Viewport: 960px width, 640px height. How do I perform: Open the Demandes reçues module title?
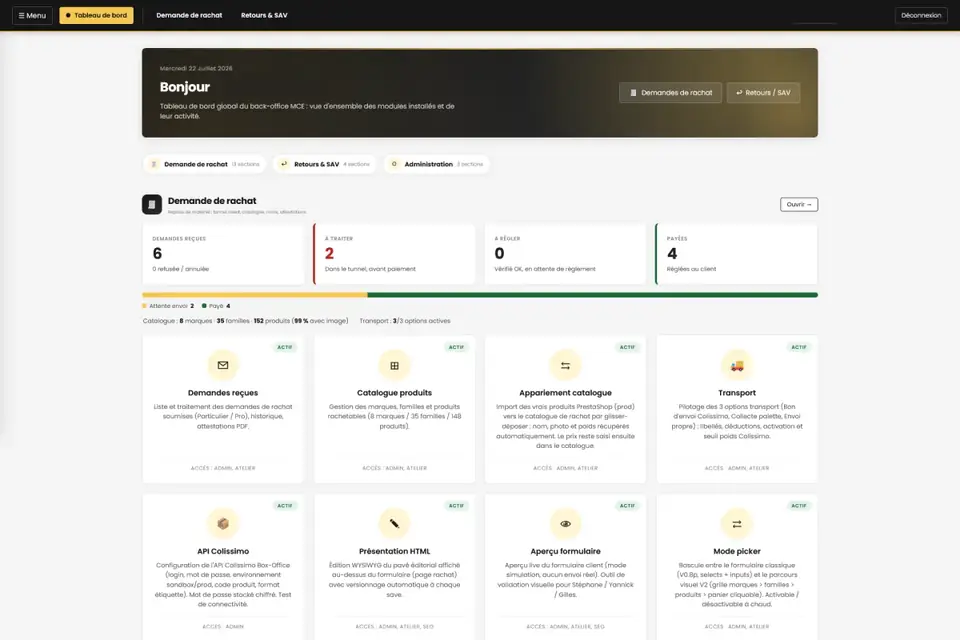[223, 393]
